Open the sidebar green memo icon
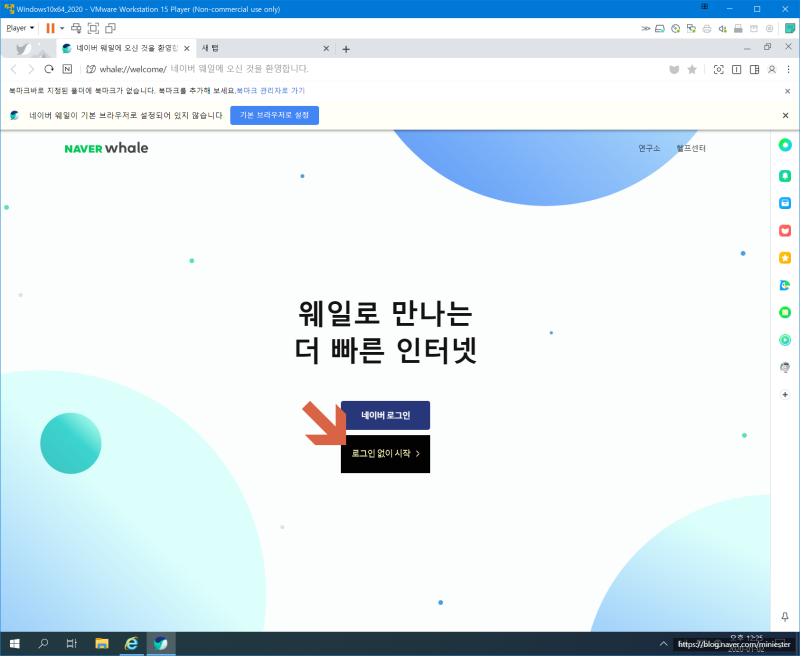 (785, 312)
